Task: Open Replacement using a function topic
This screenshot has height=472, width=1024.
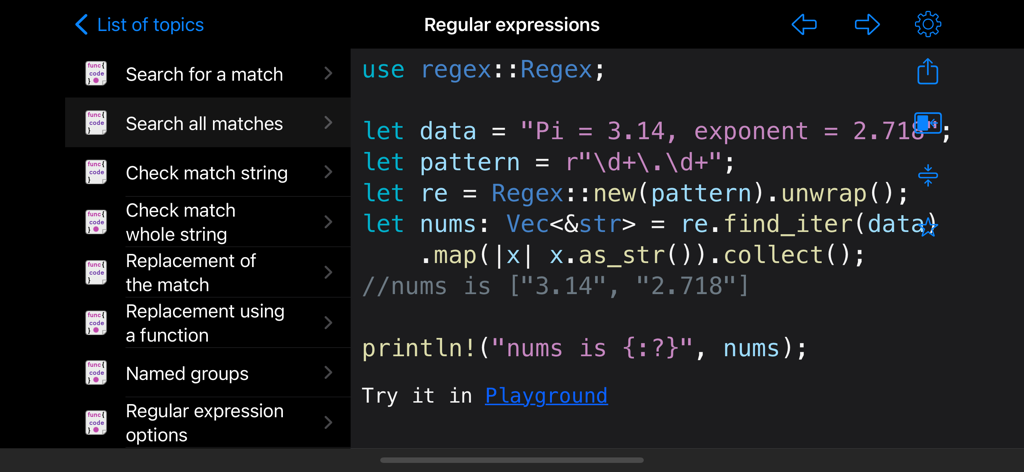Action: coord(208,323)
